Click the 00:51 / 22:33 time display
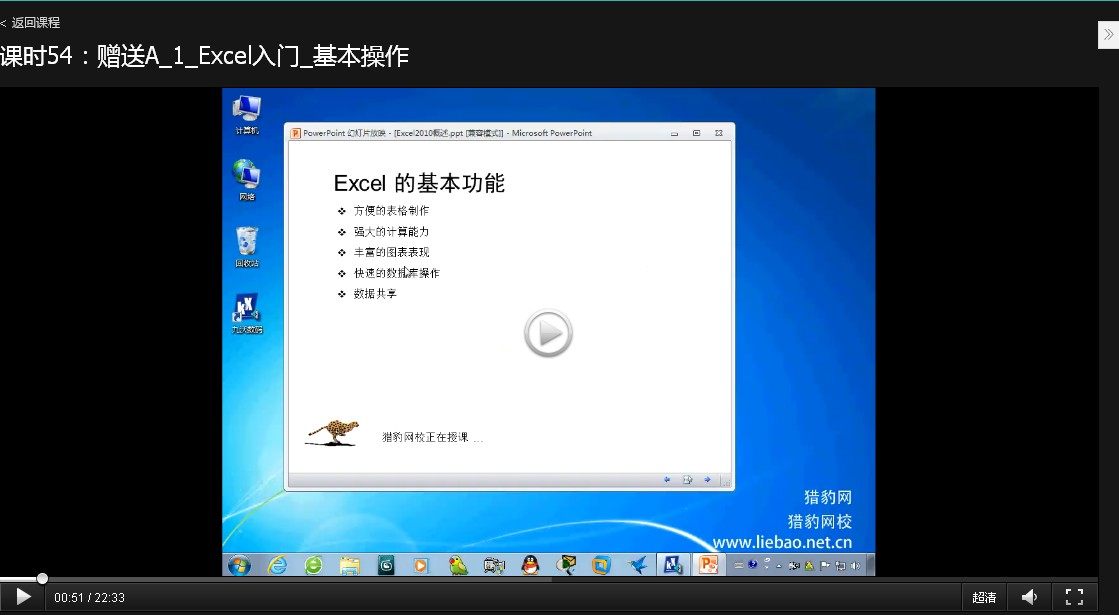 pos(89,597)
